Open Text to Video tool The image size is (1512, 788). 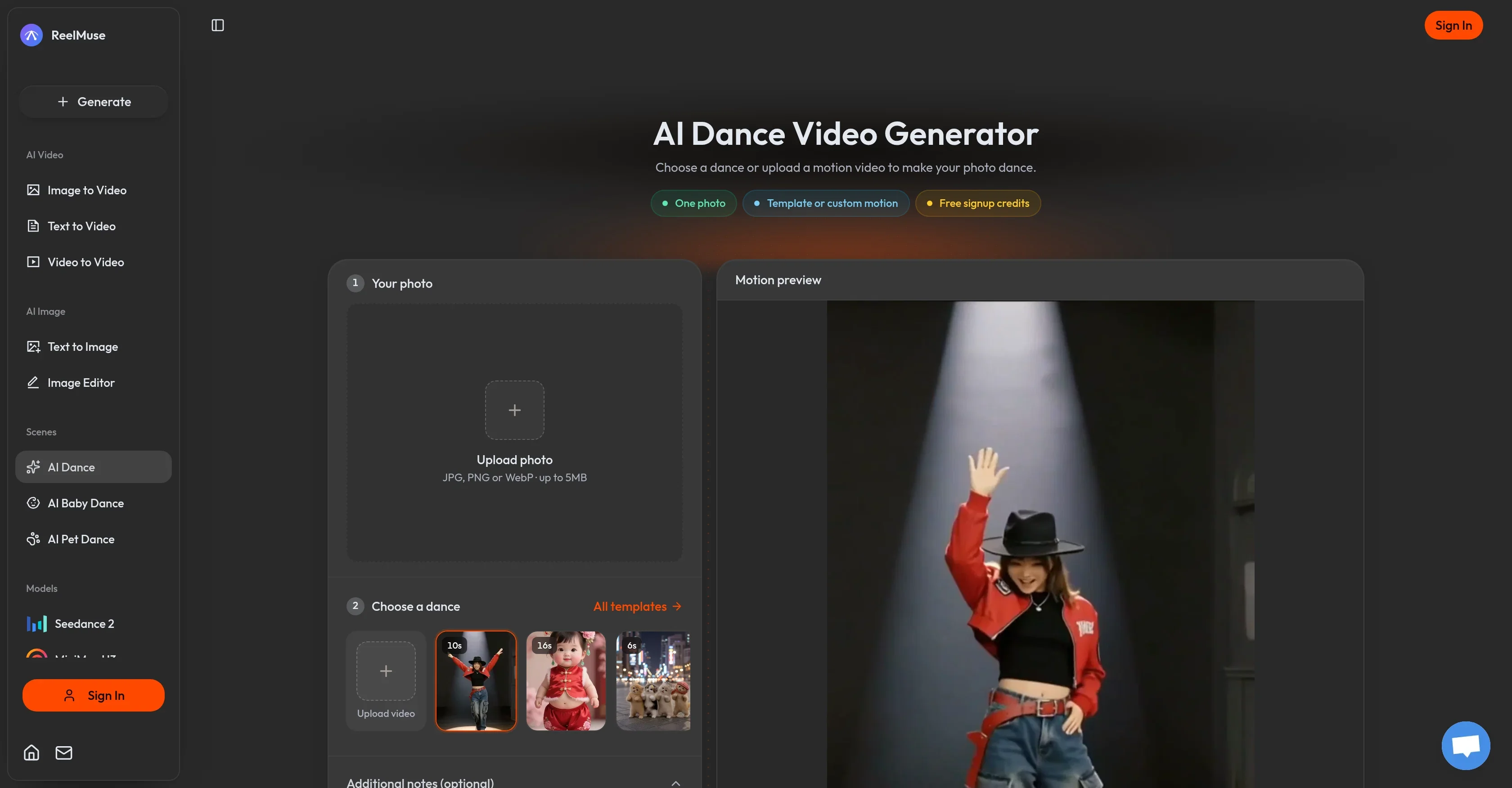93,226
